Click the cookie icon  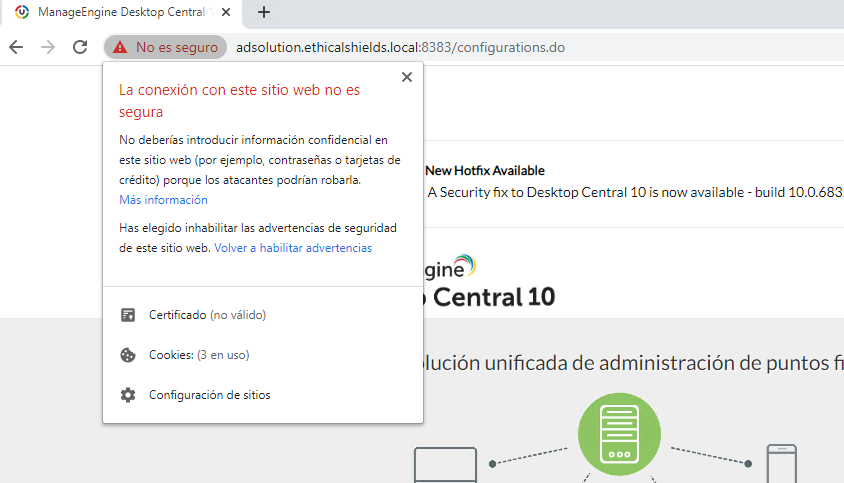point(128,355)
